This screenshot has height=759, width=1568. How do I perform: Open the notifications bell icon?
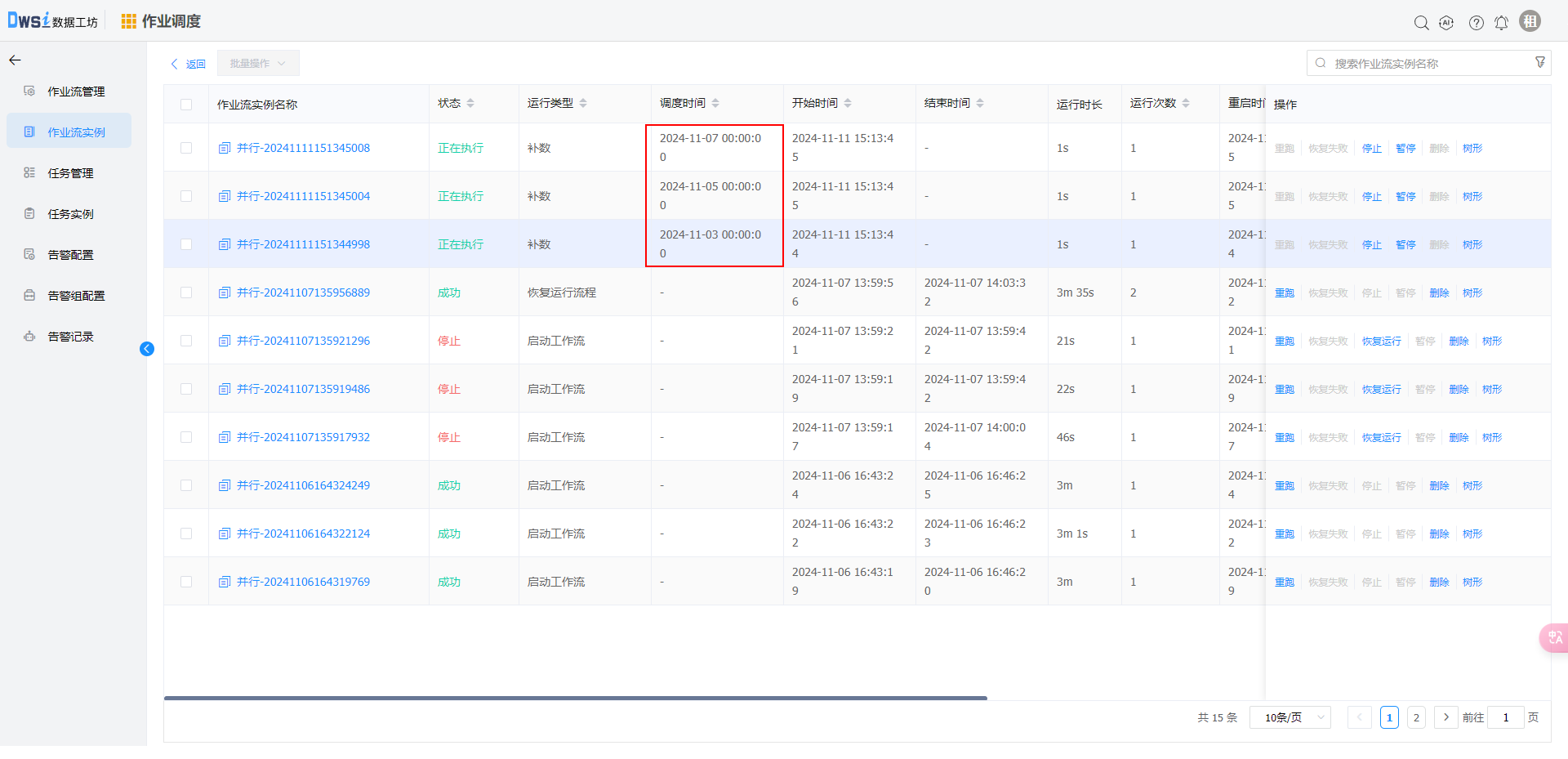click(1501, 23)
